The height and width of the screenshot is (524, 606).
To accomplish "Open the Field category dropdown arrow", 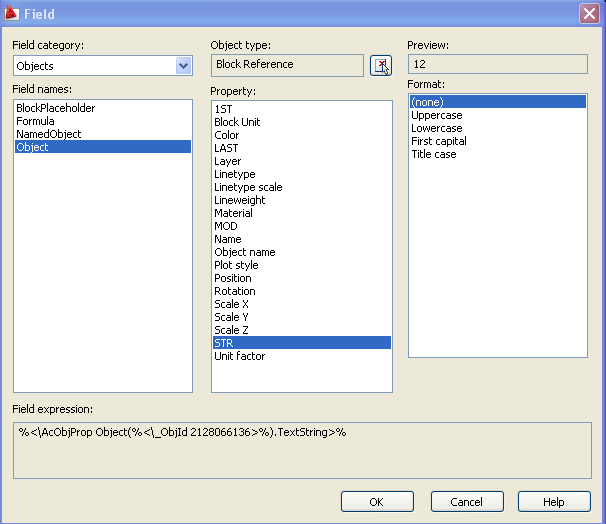I will pyautogui.click(x=184, y=66).
